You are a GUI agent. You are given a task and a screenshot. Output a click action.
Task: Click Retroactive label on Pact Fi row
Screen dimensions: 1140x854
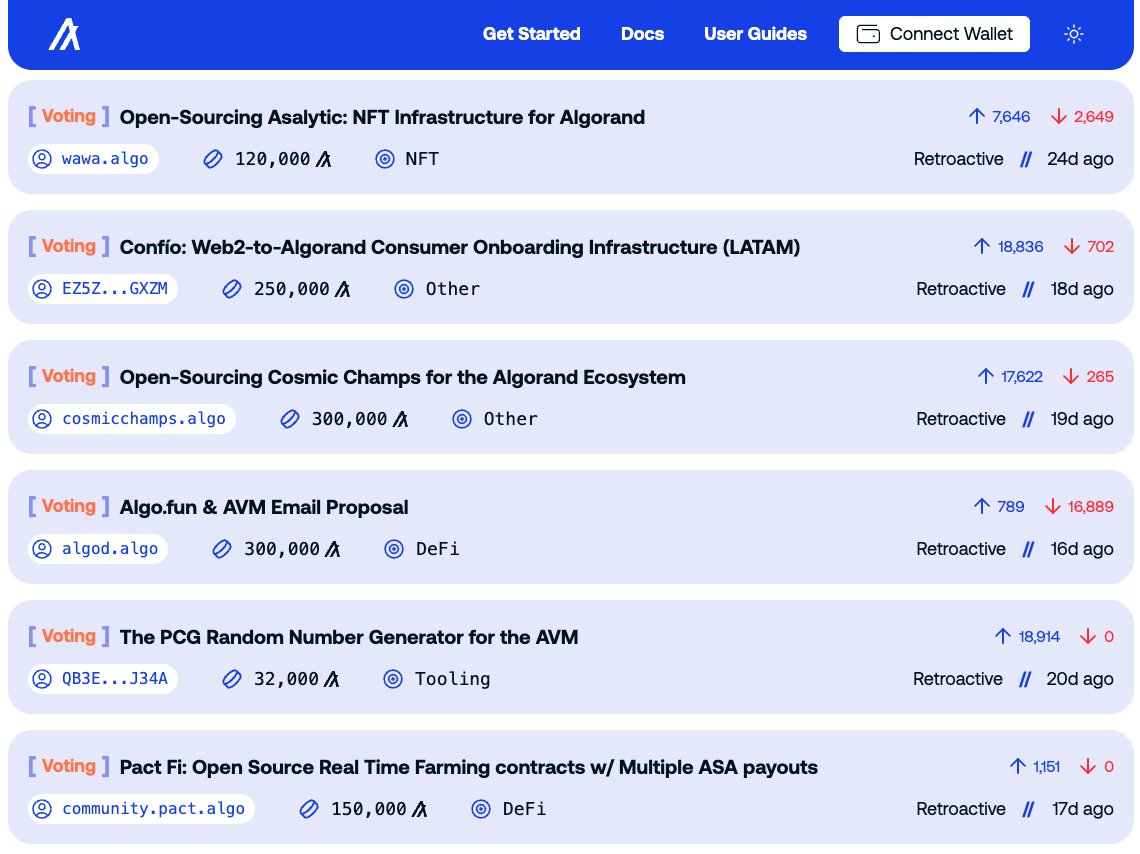pos(961,809)
